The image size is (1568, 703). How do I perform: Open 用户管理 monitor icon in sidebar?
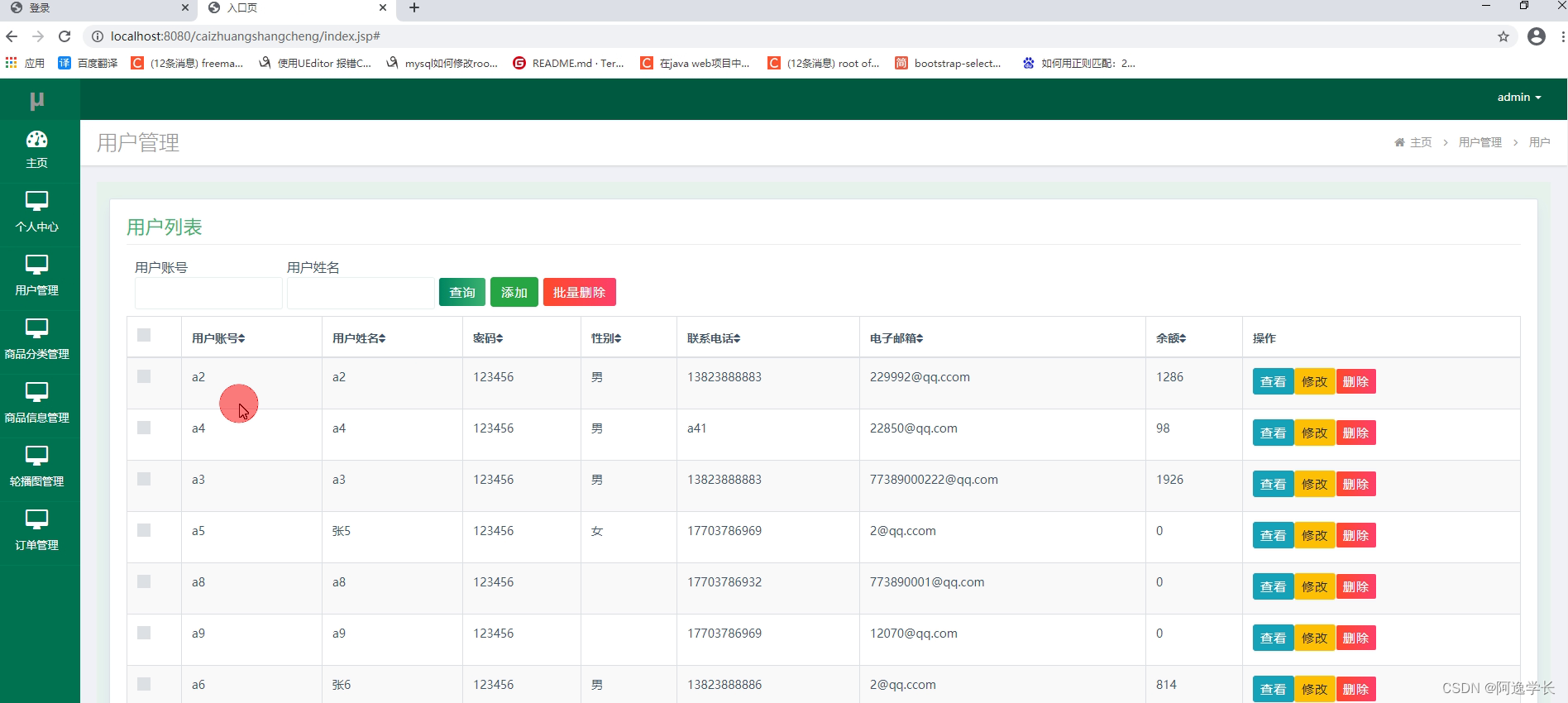[x=37, y=265]
